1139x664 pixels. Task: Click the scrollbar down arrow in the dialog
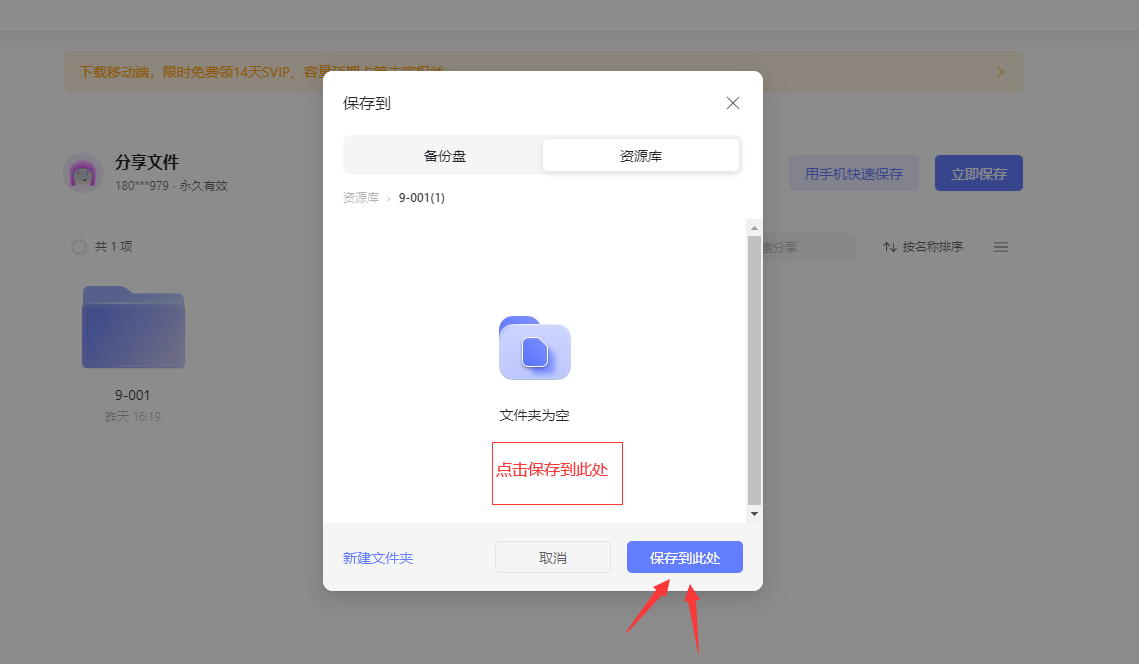(754, 513)
